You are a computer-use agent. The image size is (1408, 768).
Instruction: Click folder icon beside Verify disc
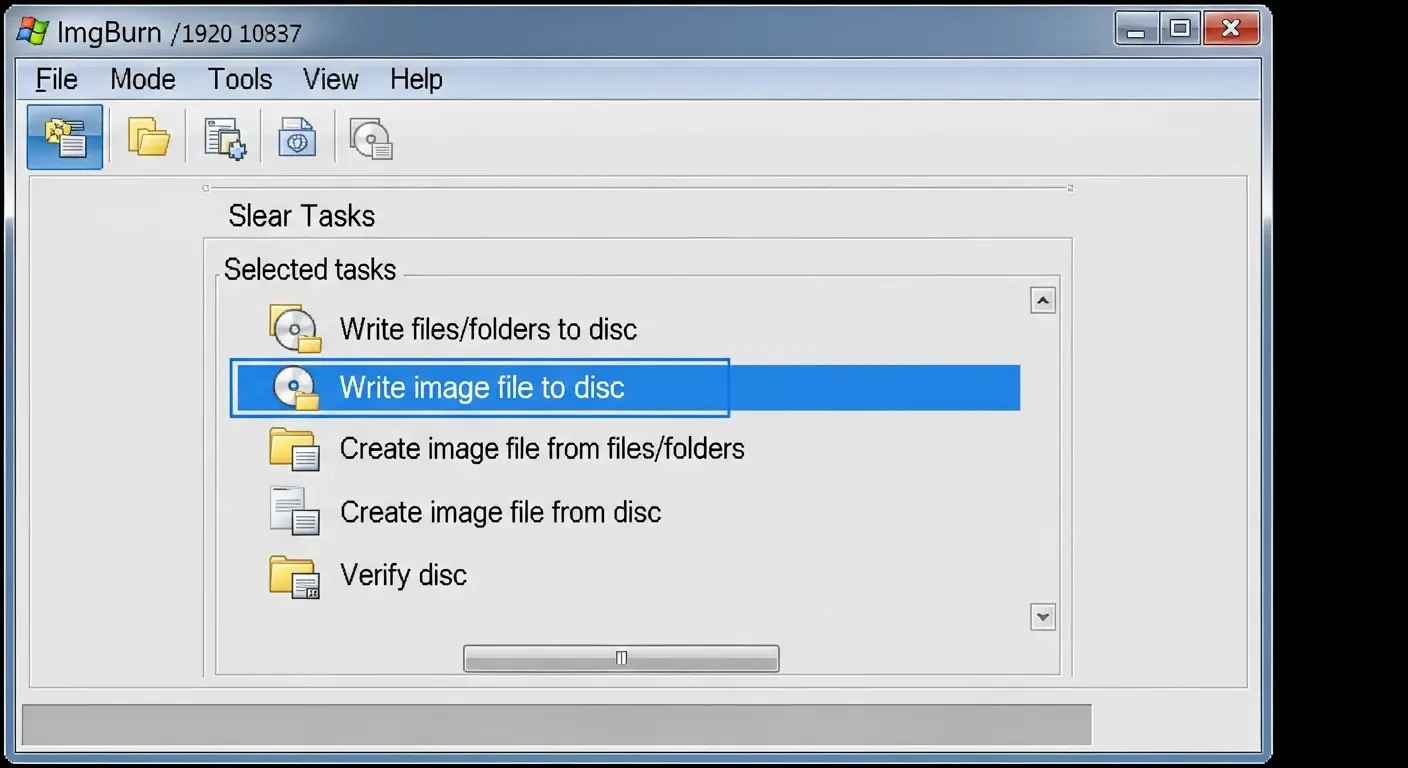(294, 576)
